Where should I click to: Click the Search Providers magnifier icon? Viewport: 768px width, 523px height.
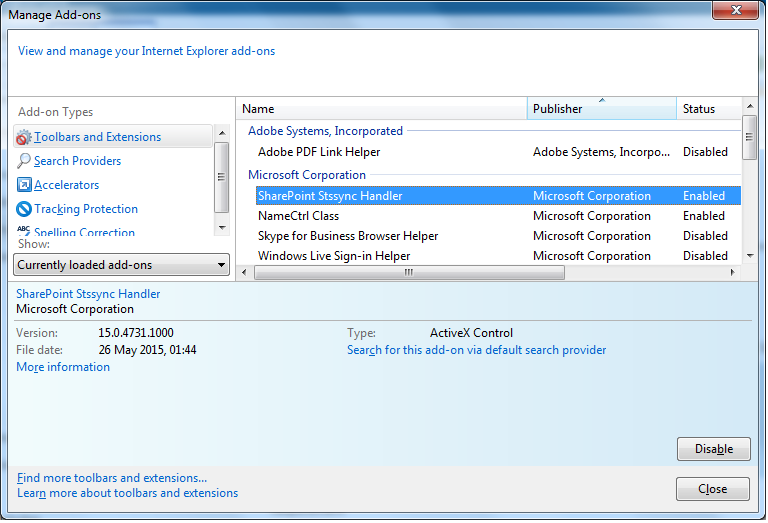click(24, 161)
